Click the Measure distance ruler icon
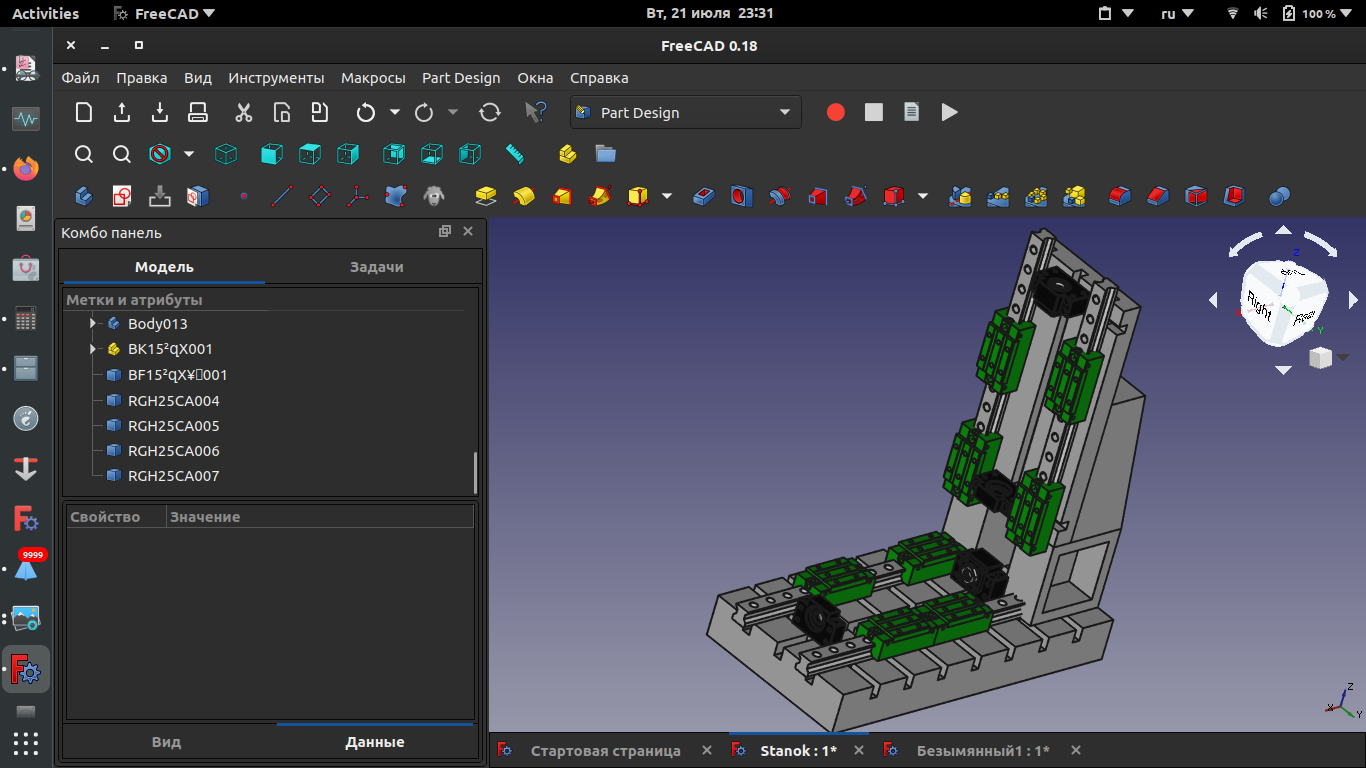The height and width of the screenshot is (768, 1366). point(515,154)
